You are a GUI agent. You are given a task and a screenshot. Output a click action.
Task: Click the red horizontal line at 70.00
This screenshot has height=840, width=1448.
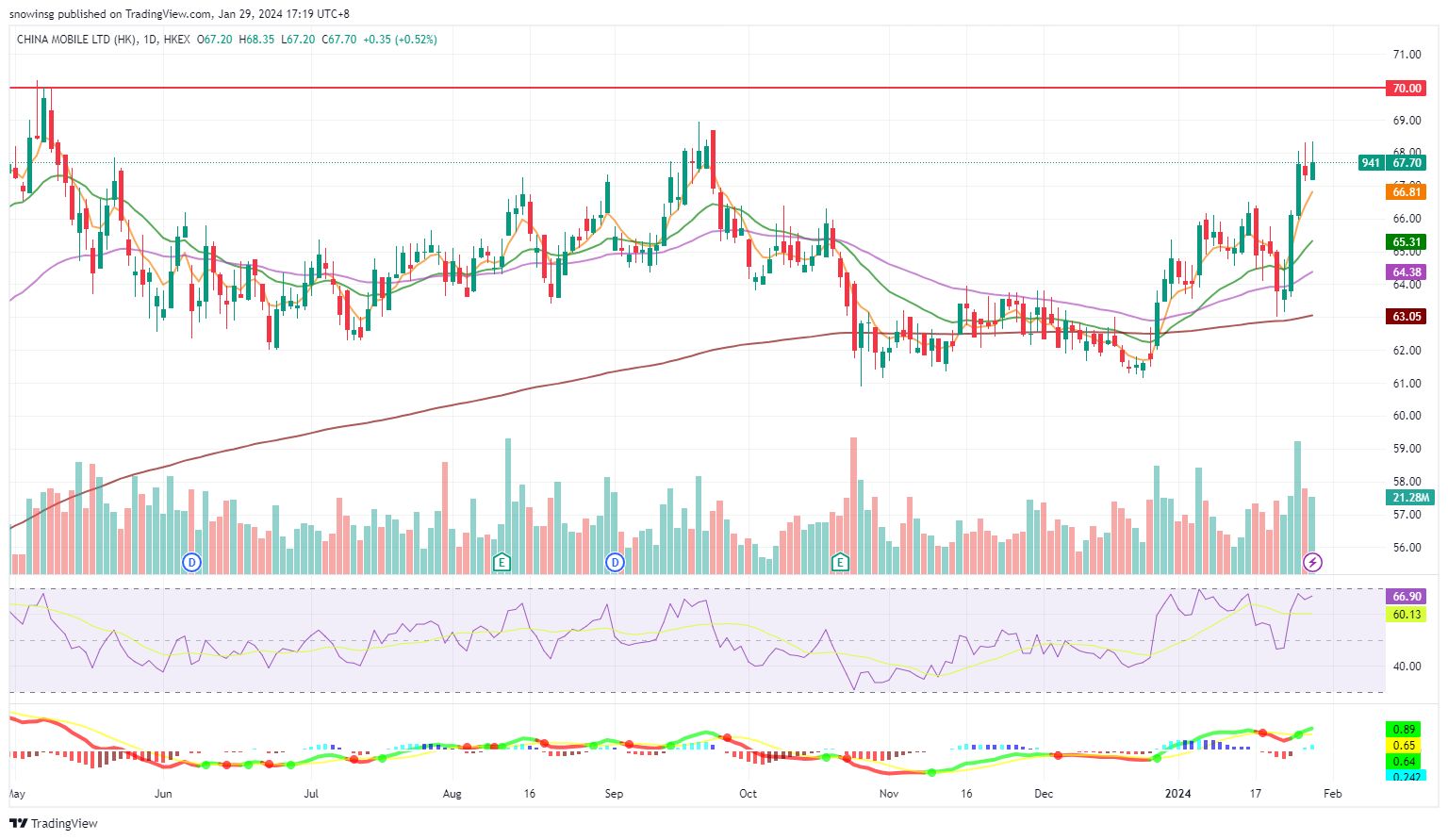[696, 88]
